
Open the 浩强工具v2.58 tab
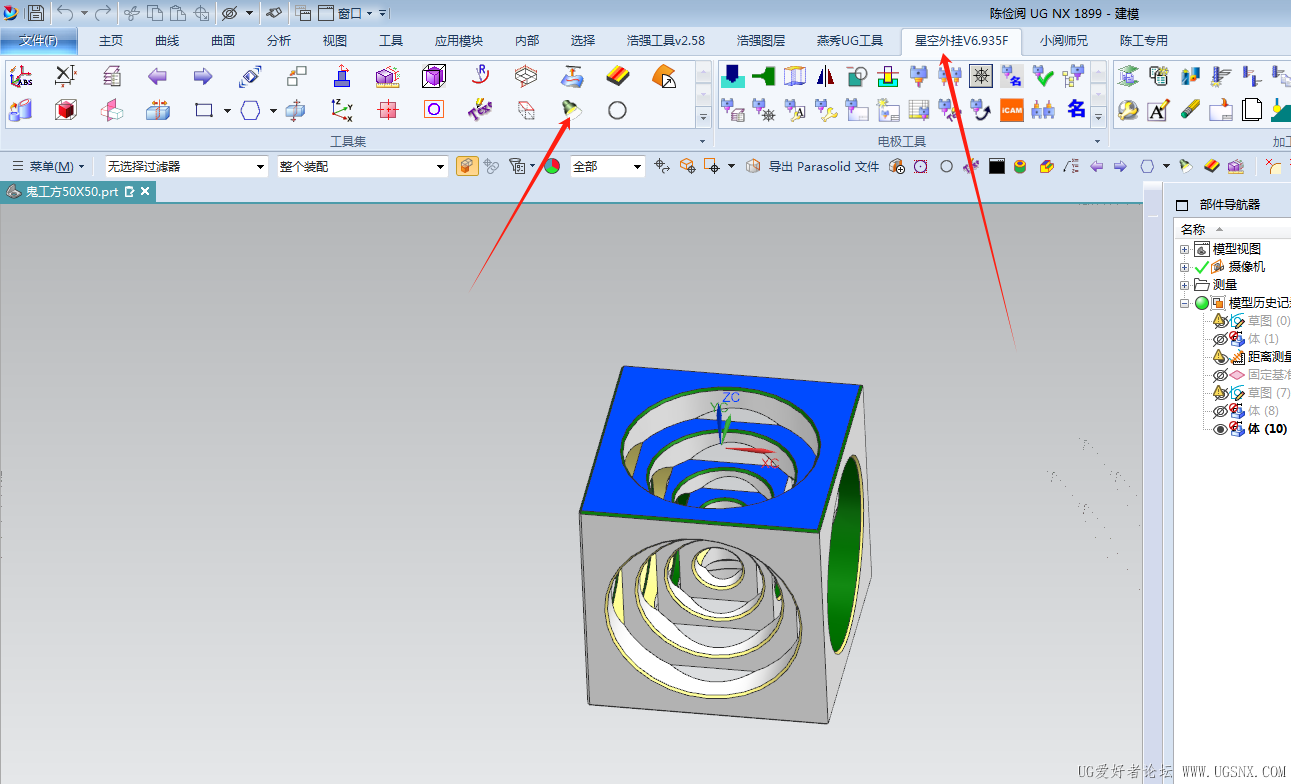pyautogui.click(x=666, y=41)
